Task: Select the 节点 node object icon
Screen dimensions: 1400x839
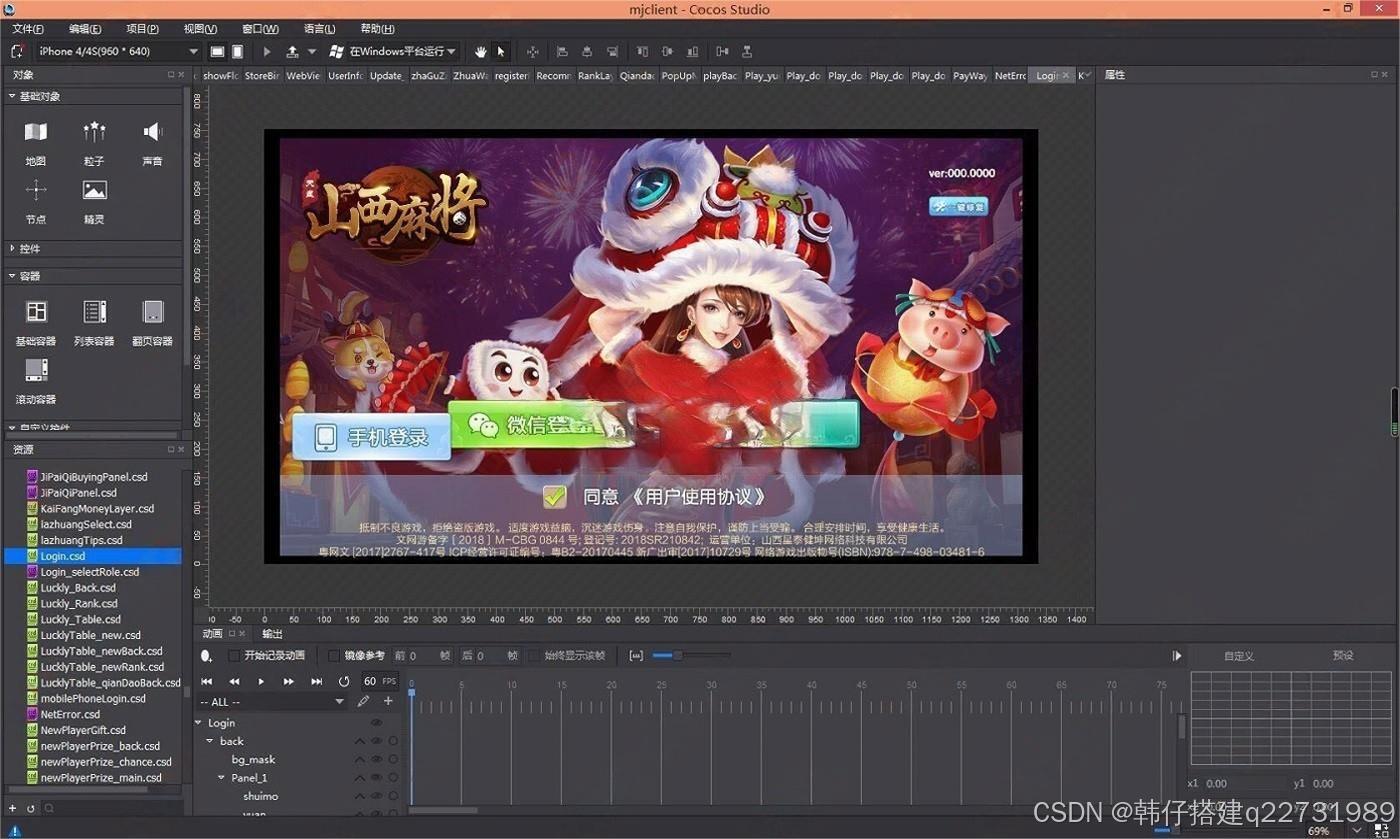Action: click(x=36, y=190)
